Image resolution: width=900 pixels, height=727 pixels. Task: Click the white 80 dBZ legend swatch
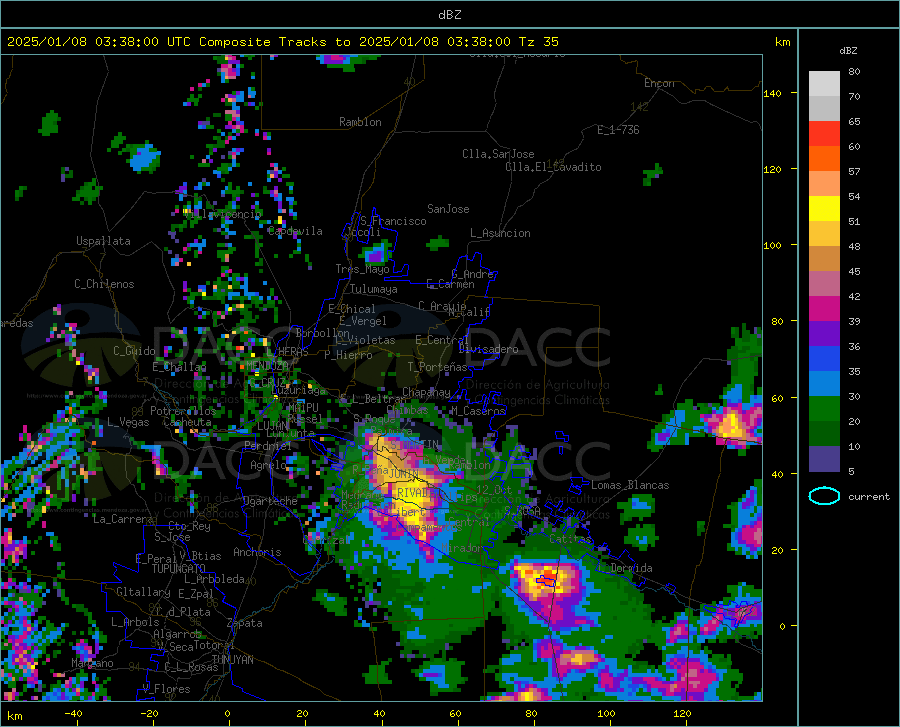(824, 84)
